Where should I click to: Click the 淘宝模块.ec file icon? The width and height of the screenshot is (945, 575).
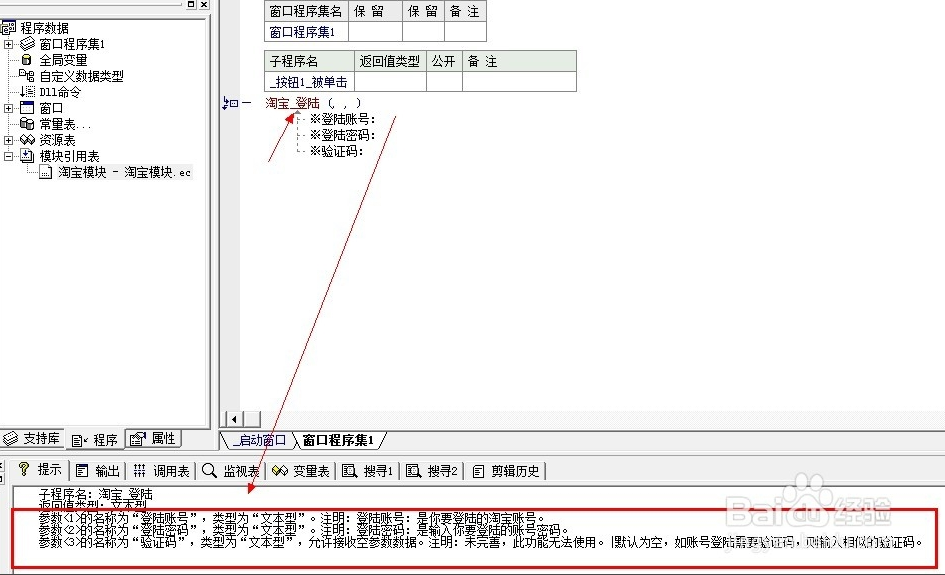(x=46, y=172)
